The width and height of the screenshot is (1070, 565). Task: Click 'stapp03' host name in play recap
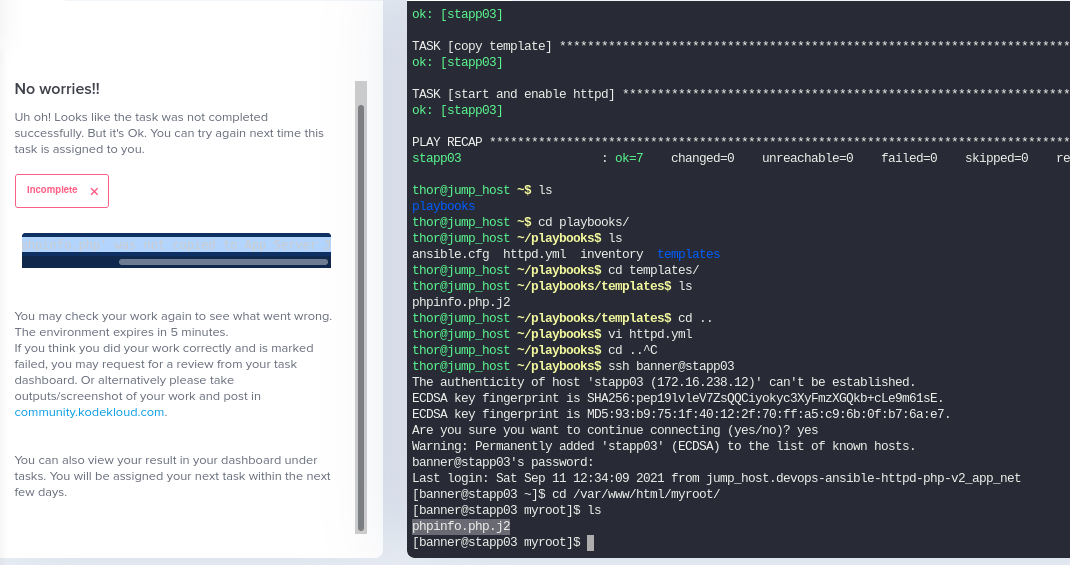[437, 158]
